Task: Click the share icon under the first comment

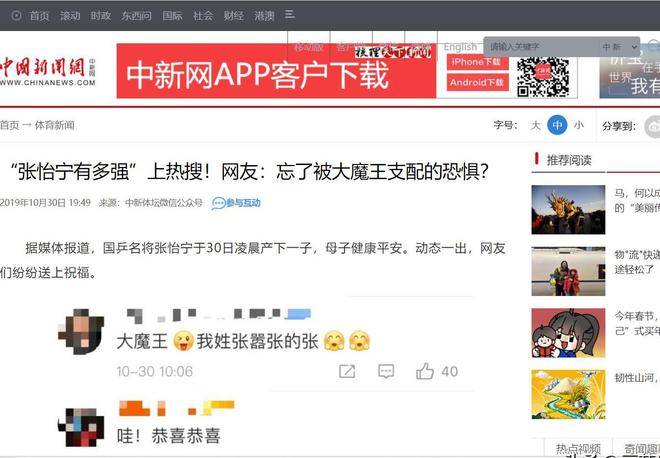Action: click(347, 371)
